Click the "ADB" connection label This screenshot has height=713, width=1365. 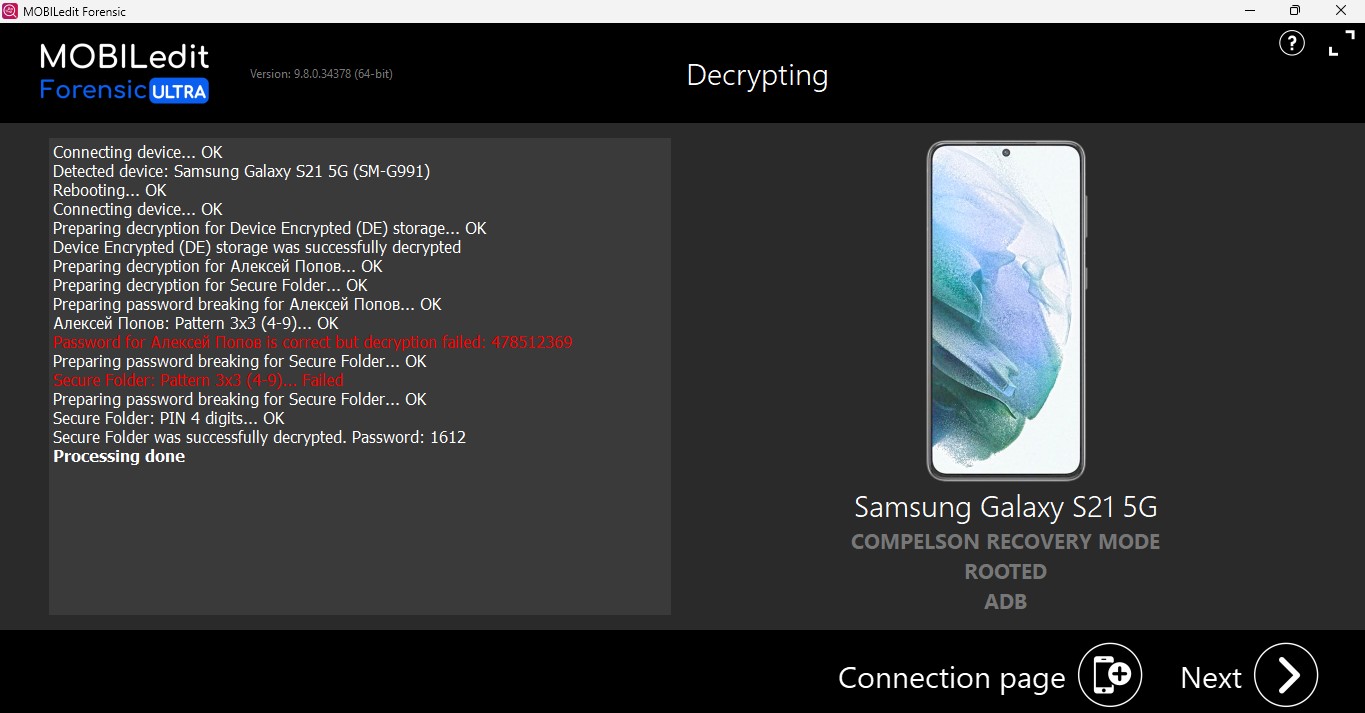pyautogui.click(x=1006, y=601)
